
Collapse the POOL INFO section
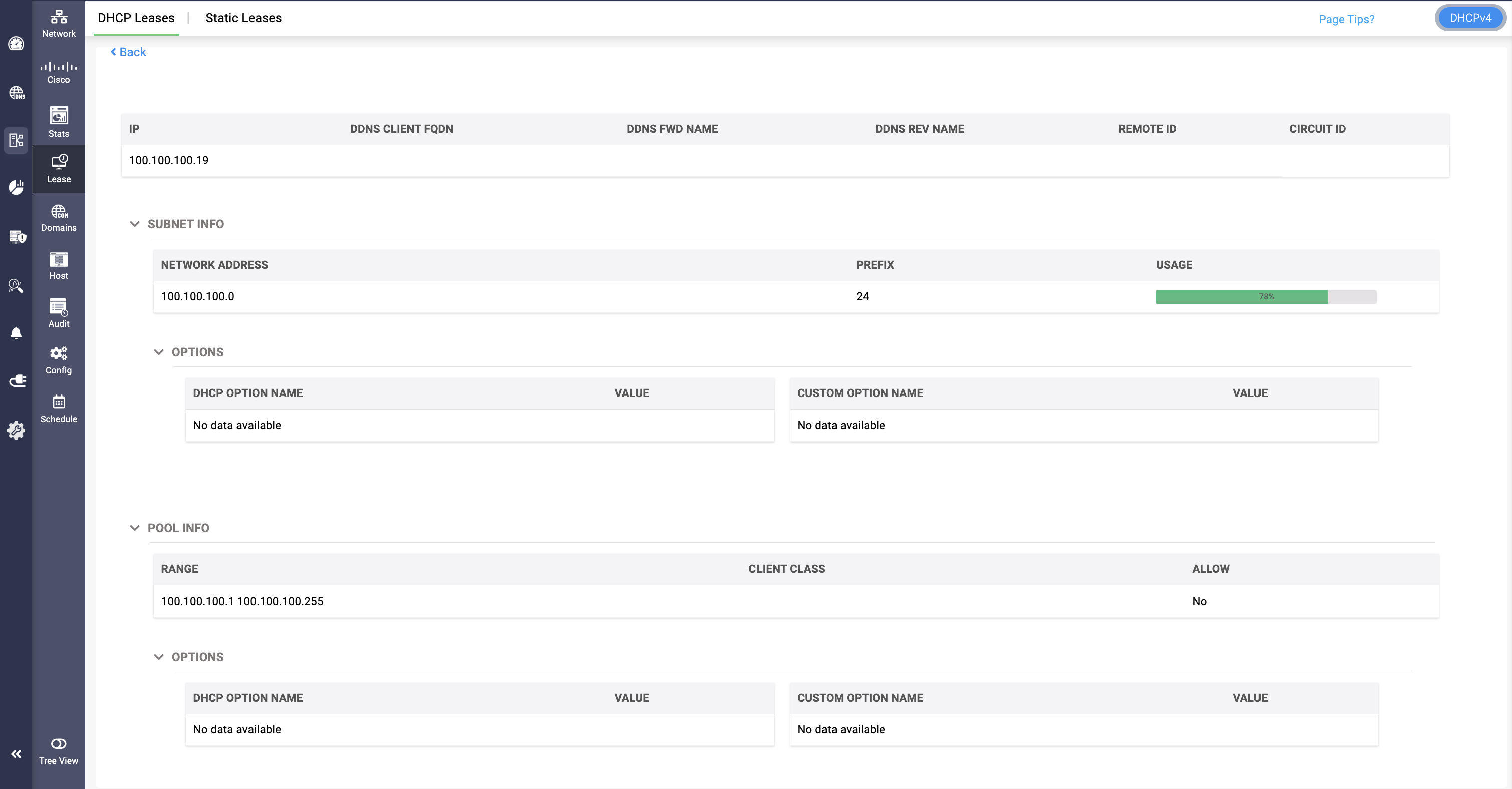click(x=134, y=528)
